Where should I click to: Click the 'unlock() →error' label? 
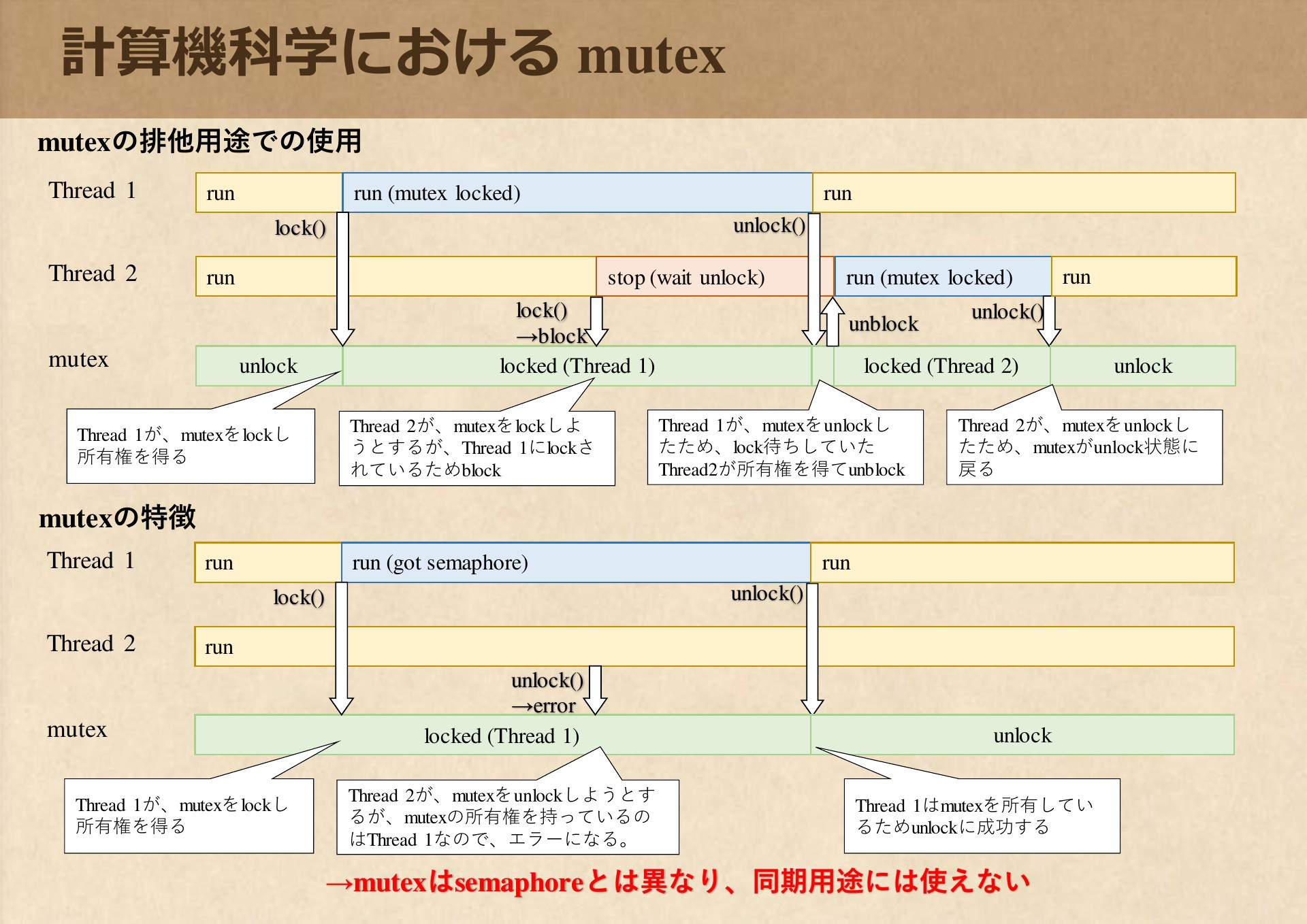pyautogui.click(x=547, y=693)
